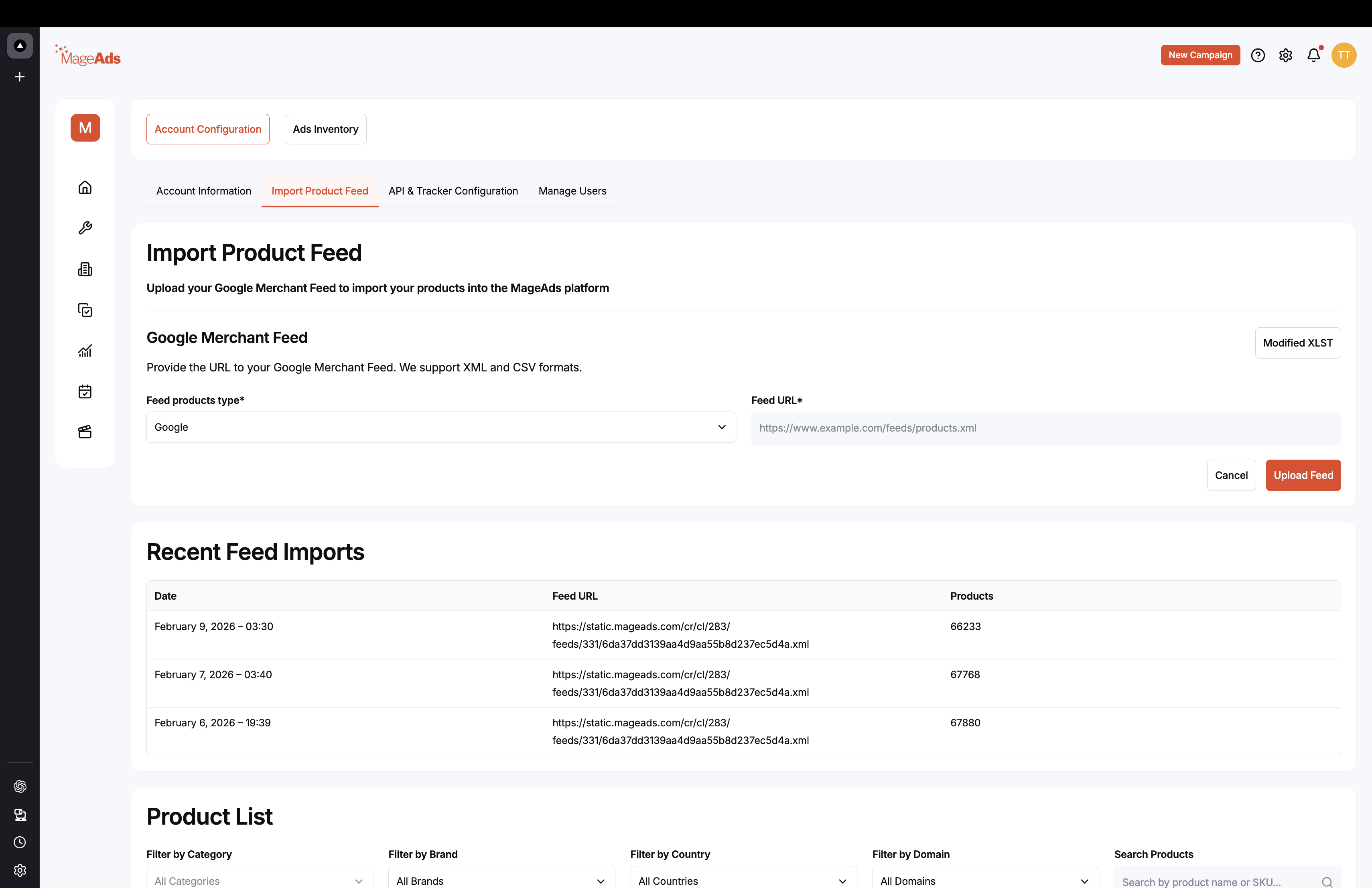Screen dimensions: 1372x888
Task: Click the product count 67880
Action: 965,723
